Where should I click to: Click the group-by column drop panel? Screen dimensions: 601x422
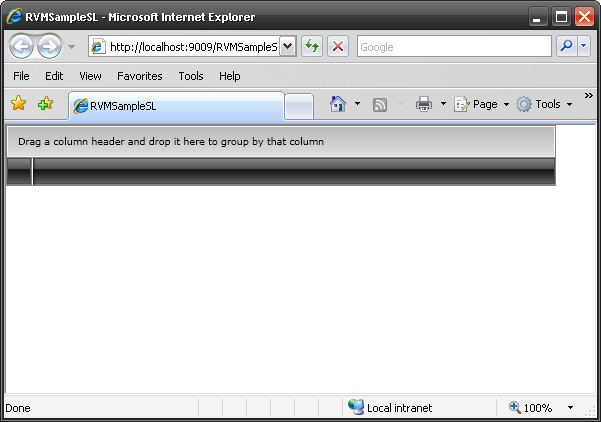pos(280,142)
